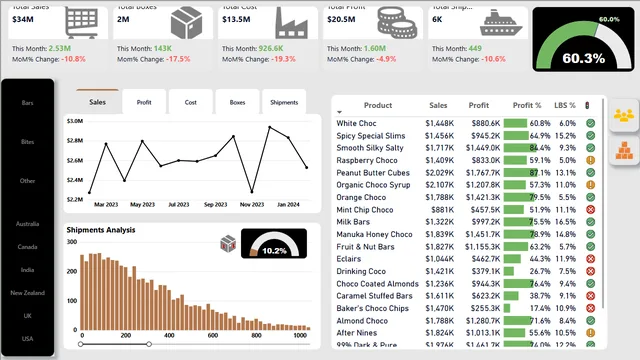
Task: Click the red cross status for Caramel Stuffed Bars
Action: (x=590, y=296)
